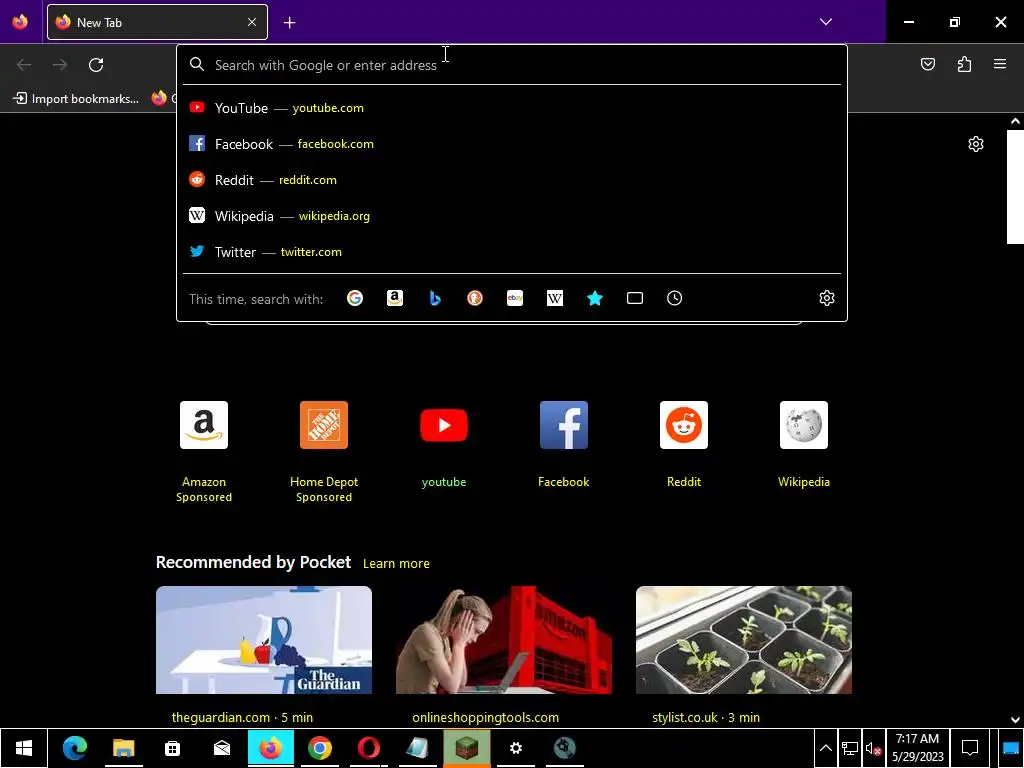Choose Reddit reddit.com suggestion
The width and height of the screenshot is (1024, 768).
click(x=511, y=180)
